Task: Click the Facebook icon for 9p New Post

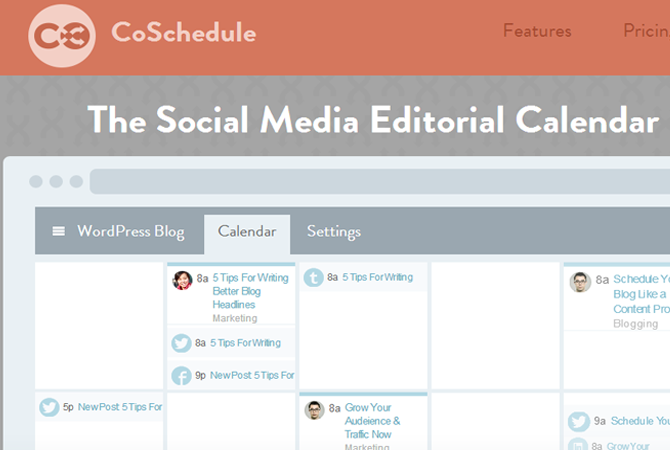Action: [x=182, y=376]
